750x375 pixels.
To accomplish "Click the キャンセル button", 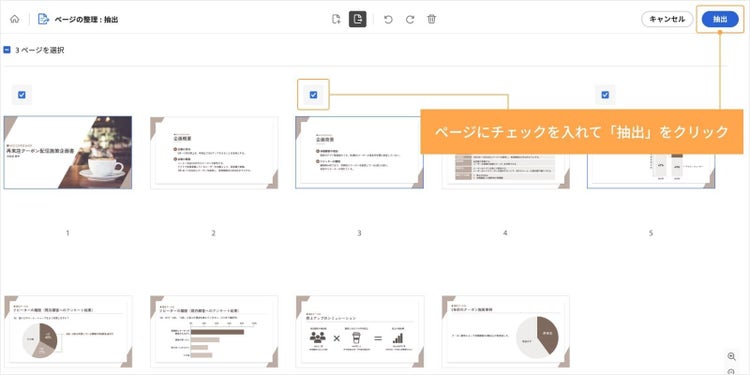I will pos(667,19).
